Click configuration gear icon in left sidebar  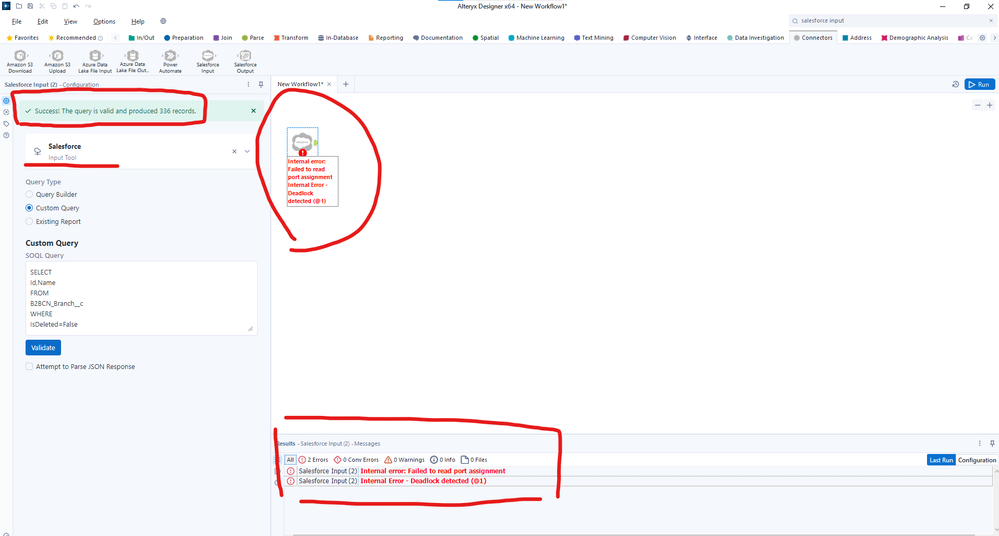(6, 101)
